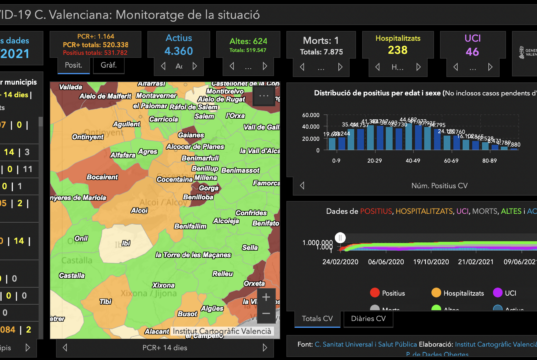Viewport: 537px width, 360px height.
Task: Go to next panel in Actius card
Action: (195, 66)
